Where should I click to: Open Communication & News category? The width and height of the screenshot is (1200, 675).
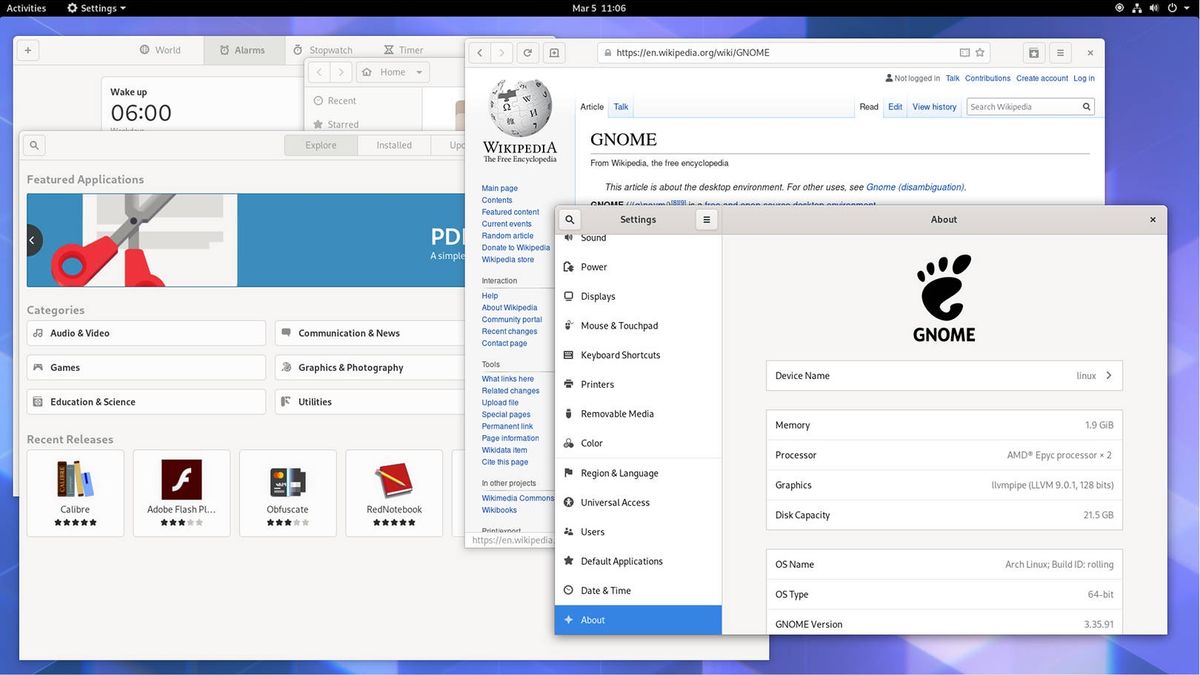370,333
